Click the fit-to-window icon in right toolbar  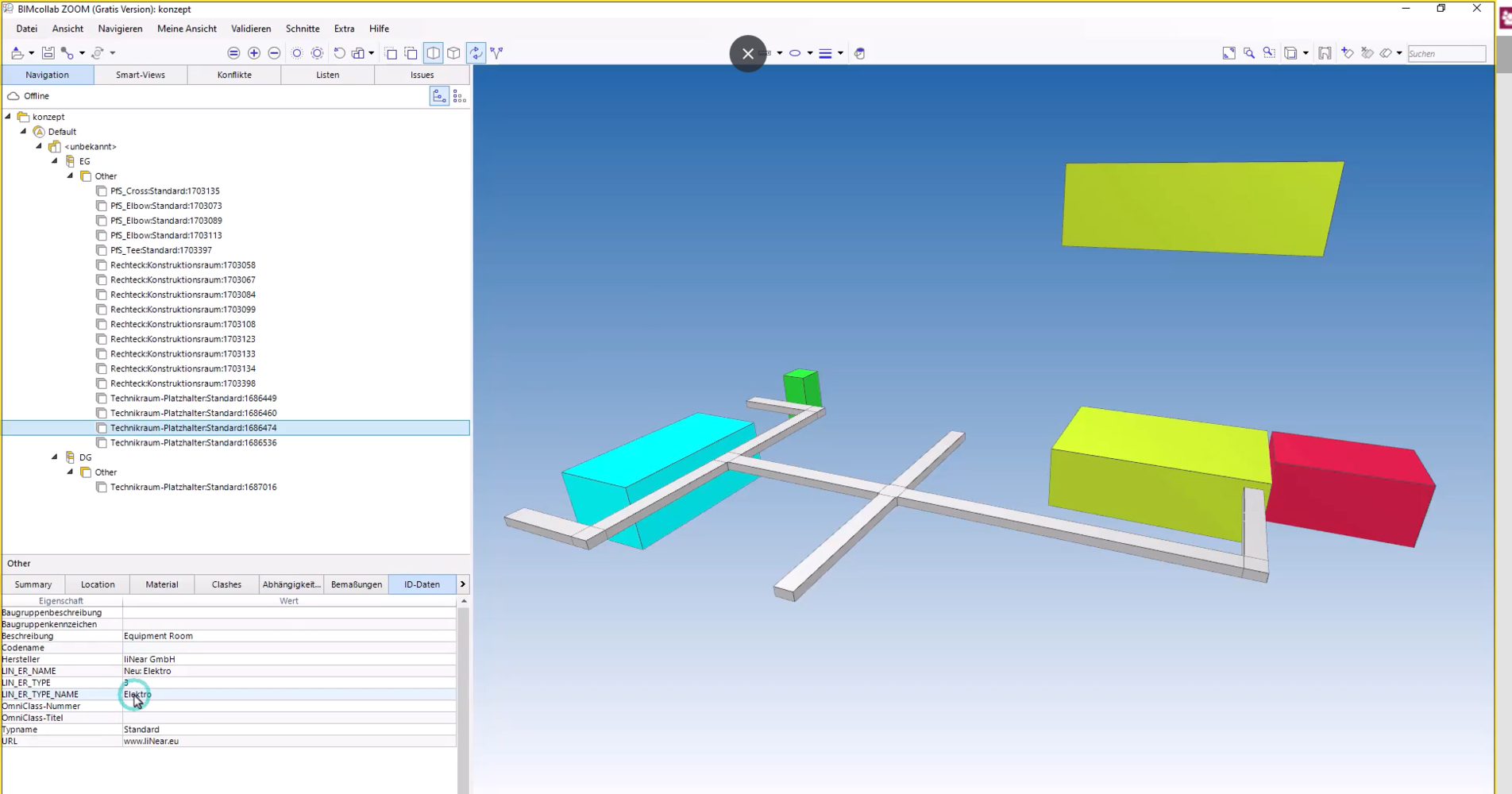tap(1228, 53)
